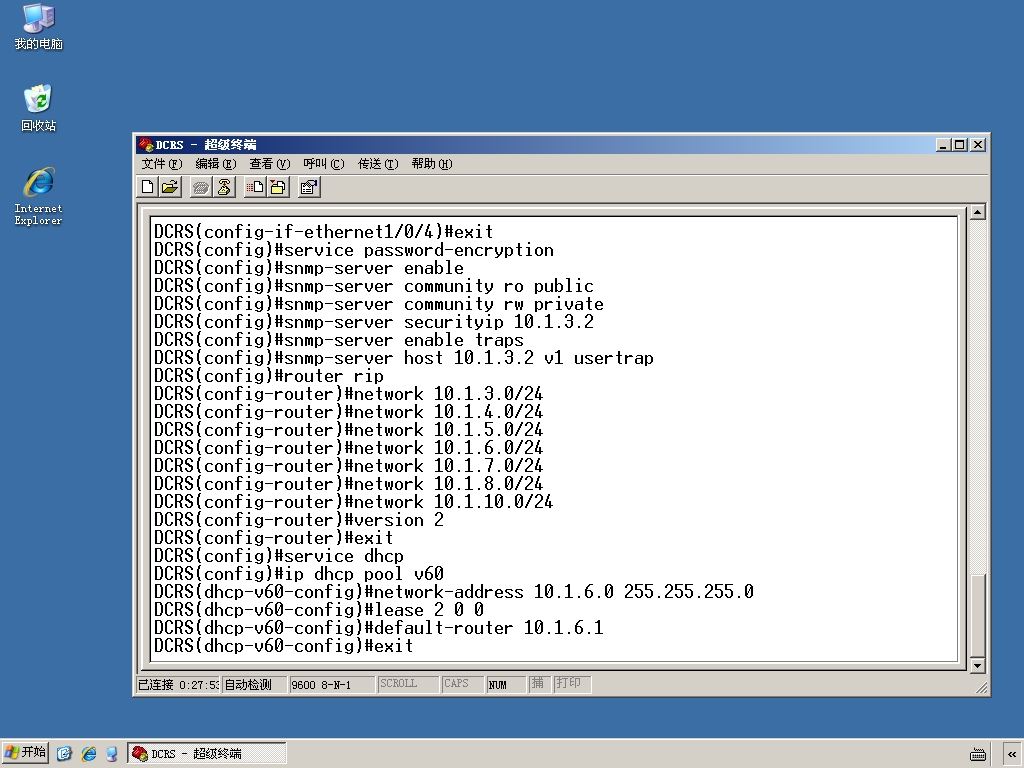Expand hidden tray icons chevron
Image resolution: width=1024 pixels, height=768 pixels.
[1012, 754]
